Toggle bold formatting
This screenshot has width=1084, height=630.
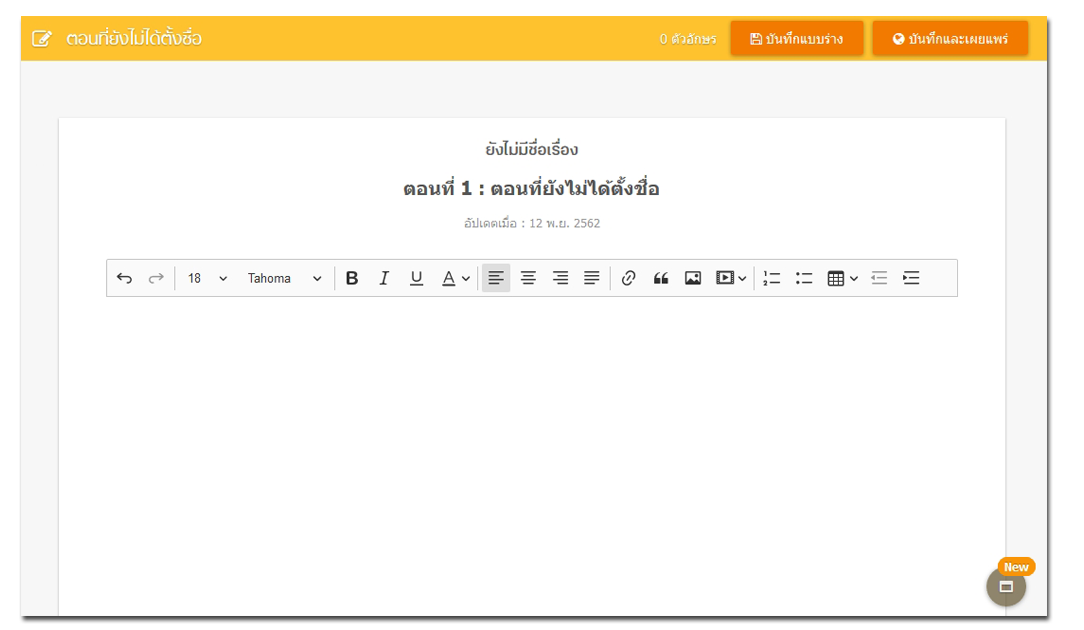352,279
